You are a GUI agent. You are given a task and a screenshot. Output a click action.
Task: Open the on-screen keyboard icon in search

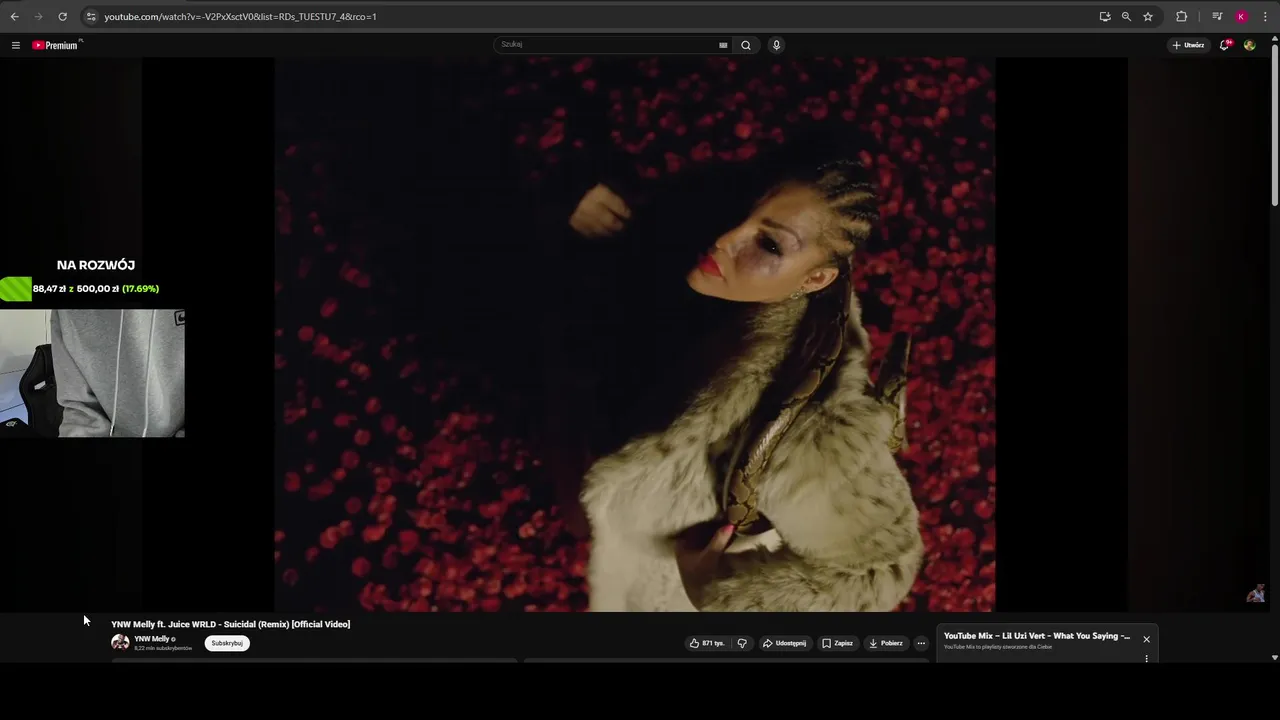723,45
